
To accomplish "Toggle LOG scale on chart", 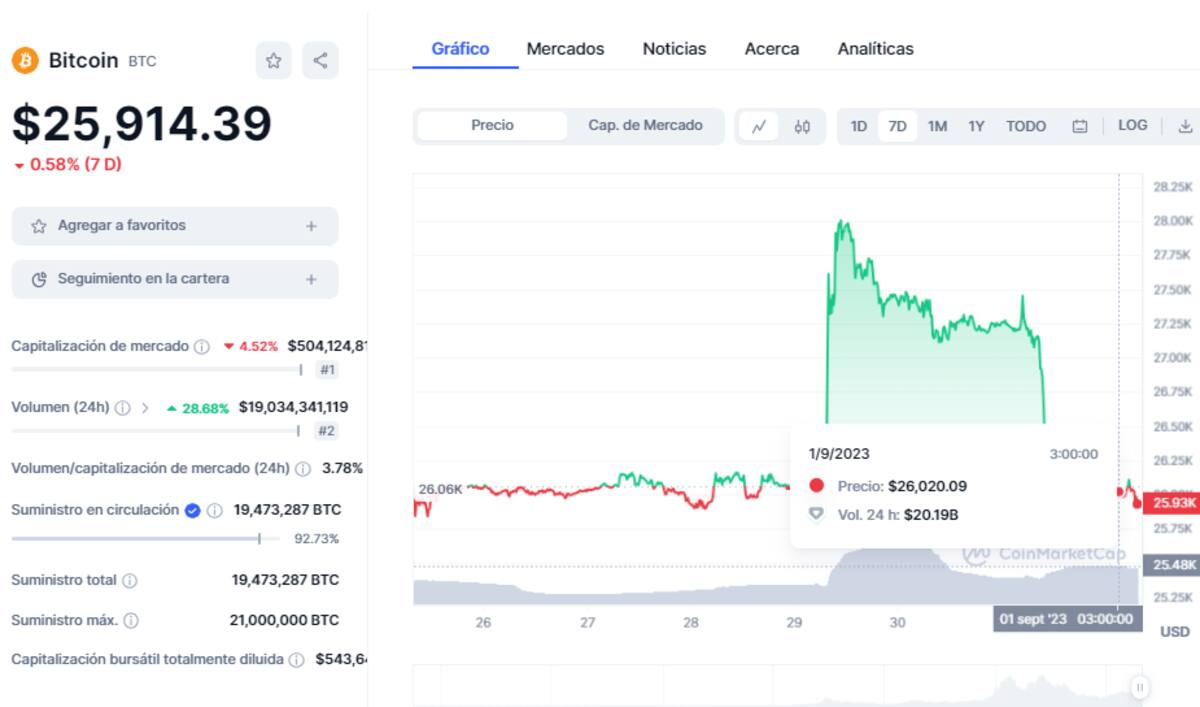I will point(1132,126).
